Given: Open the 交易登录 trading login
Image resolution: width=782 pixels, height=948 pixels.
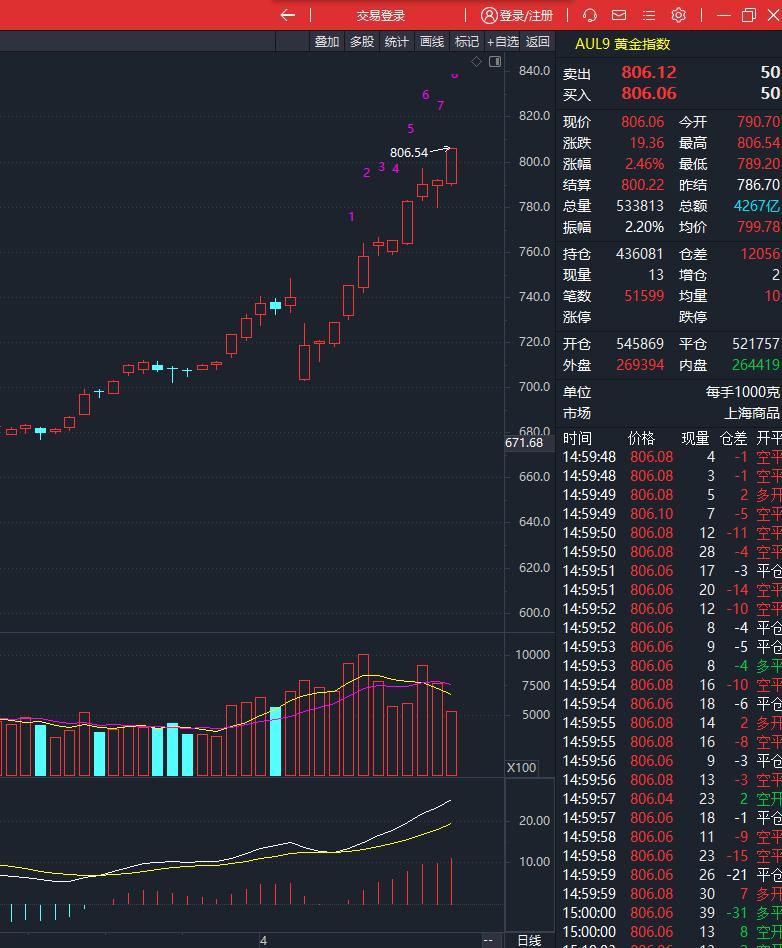Looking at the screenshot, I should coord(380,15).
